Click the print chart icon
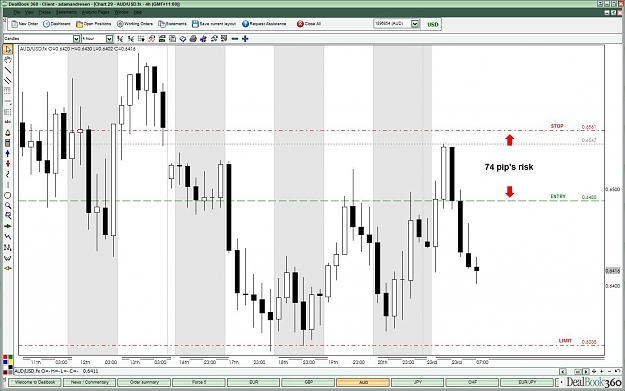Screen dimensions: 625x391 coord(193,39)
